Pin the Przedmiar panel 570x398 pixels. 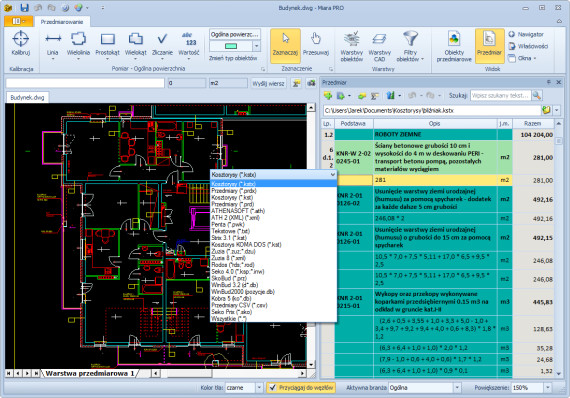549,83
